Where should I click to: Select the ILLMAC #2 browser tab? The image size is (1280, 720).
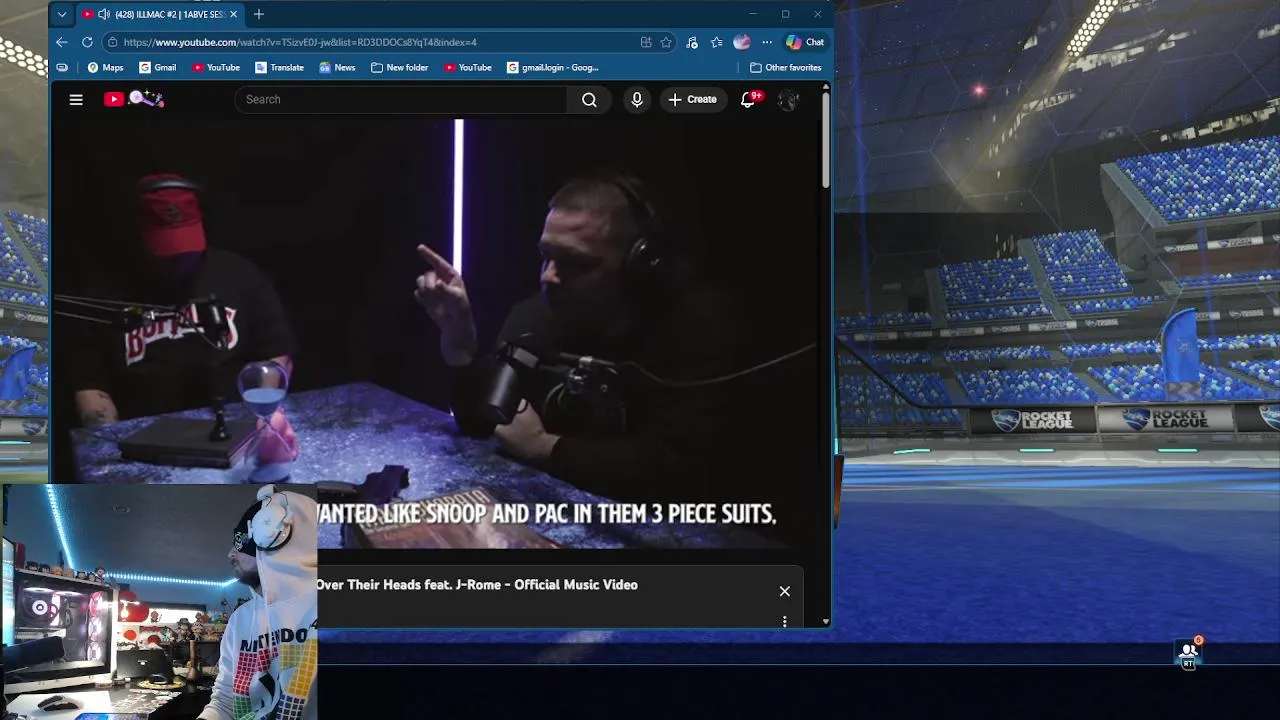click(159, 14)
